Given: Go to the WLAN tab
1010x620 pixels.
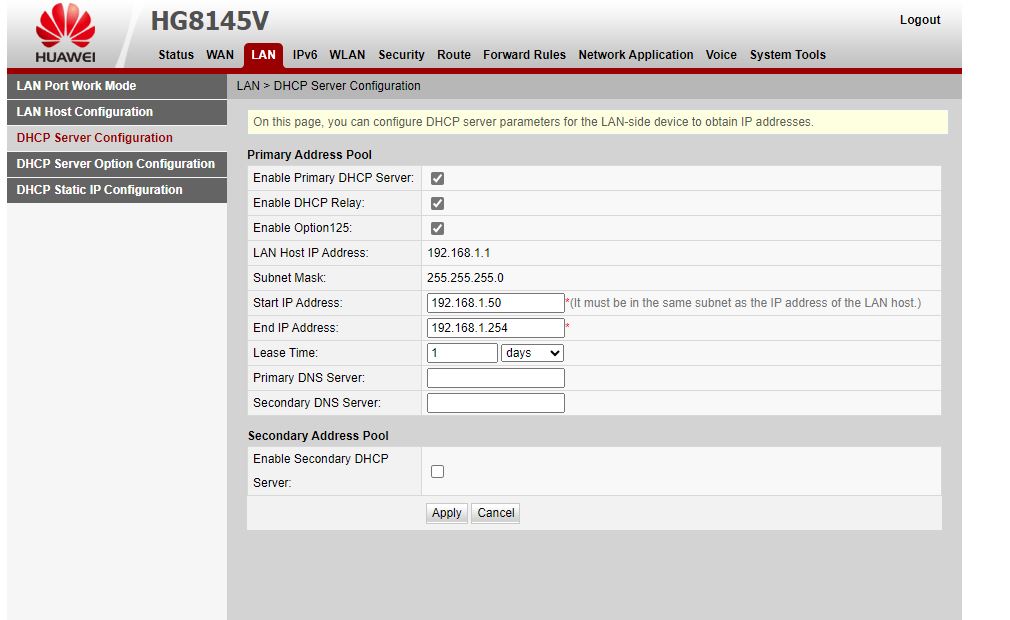Looking at the screenshot, I should click(x=347, y=55).
